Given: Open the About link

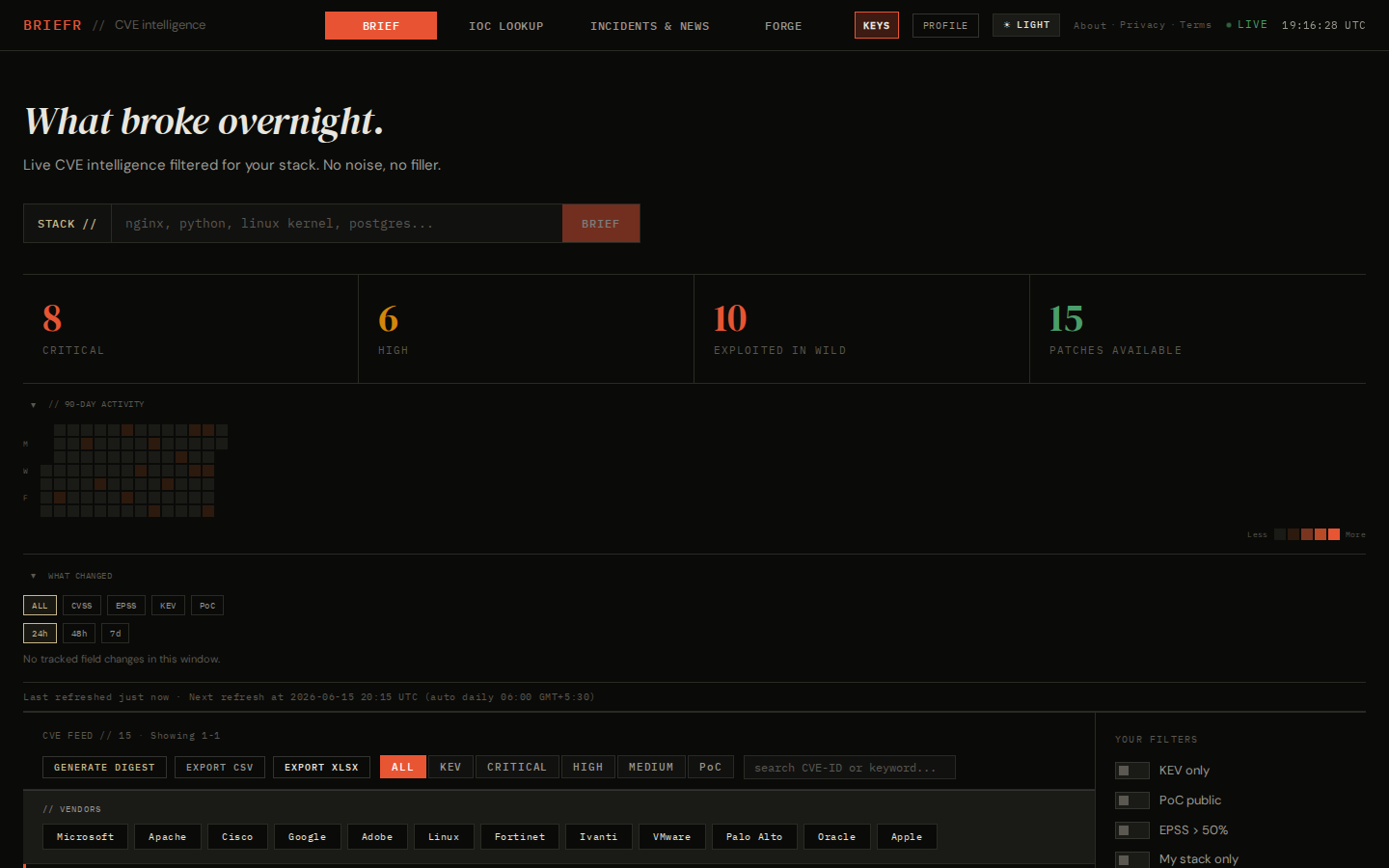Looking at the screenshot, I should [x=1090, y=25].
